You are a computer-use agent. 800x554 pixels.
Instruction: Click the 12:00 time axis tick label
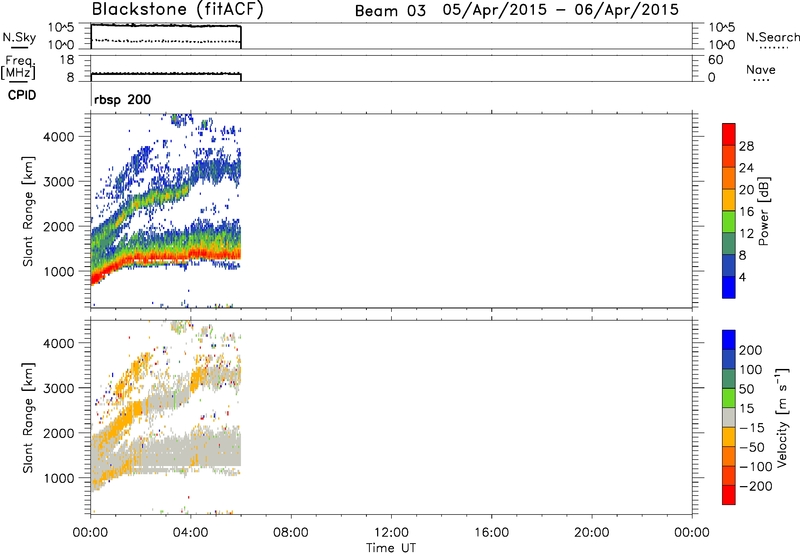pyautogui.click(x=391, y=533)
